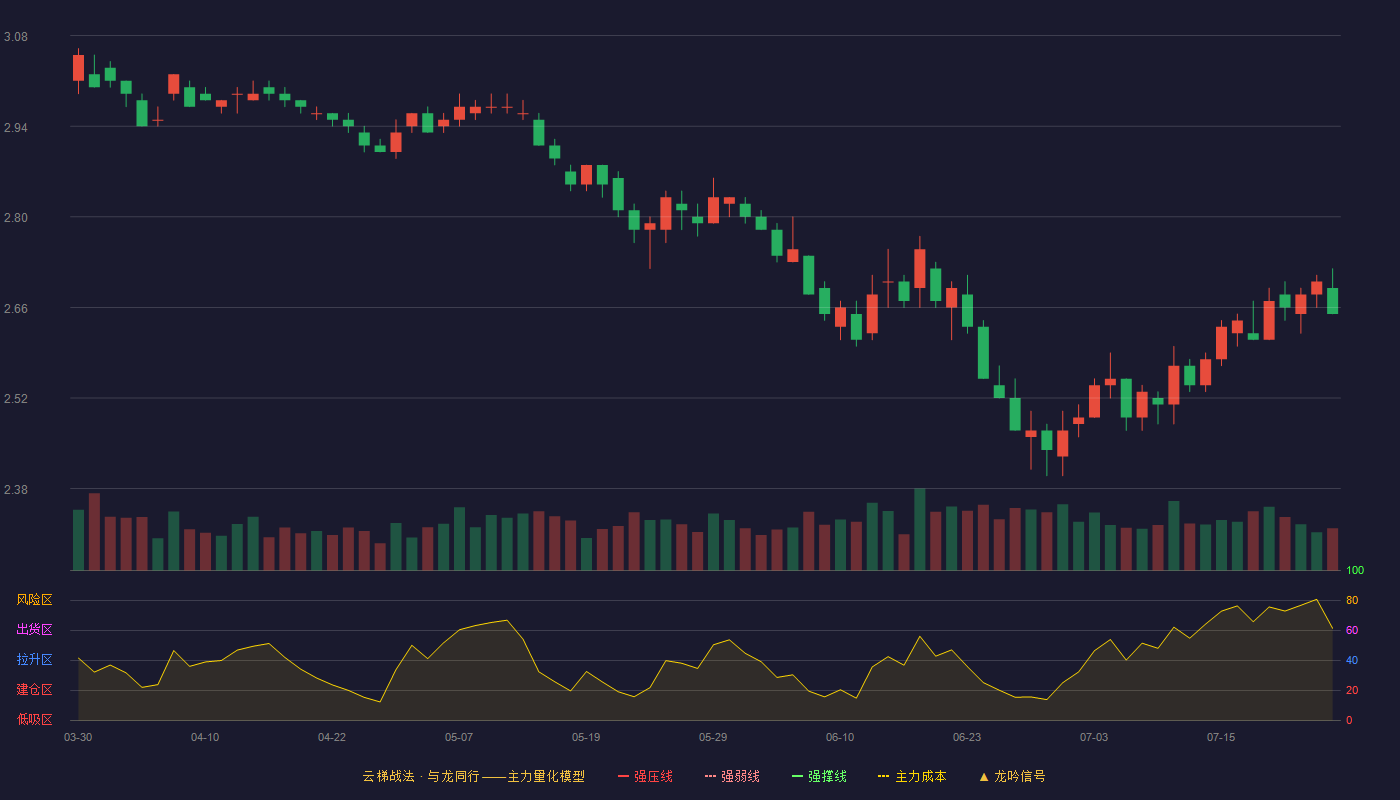This screenshot has height=800, width=1400.
Task: Click the 05-07 date axis label
Action: point(459,737)
